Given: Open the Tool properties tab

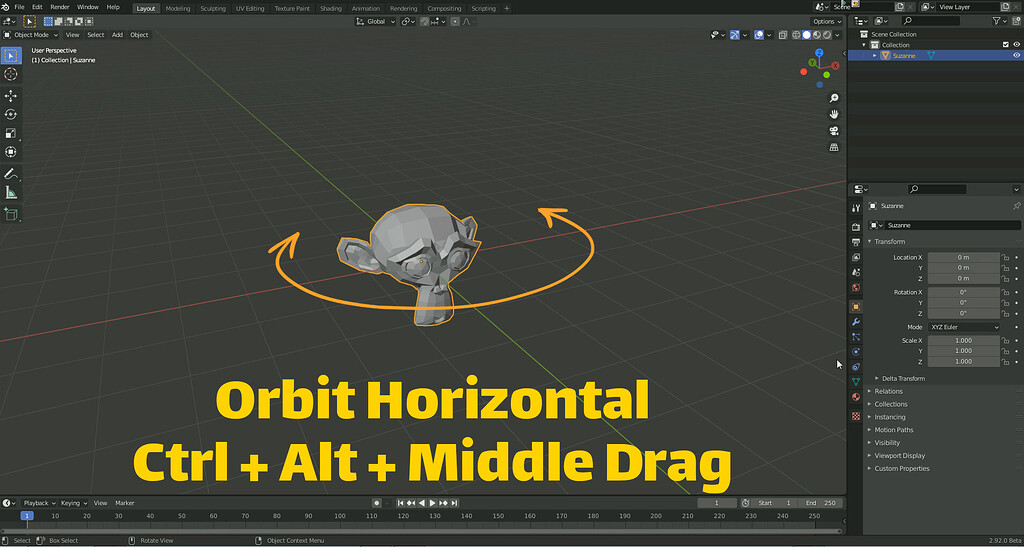Looking at the screenshot, I should (x=856, y=208).
